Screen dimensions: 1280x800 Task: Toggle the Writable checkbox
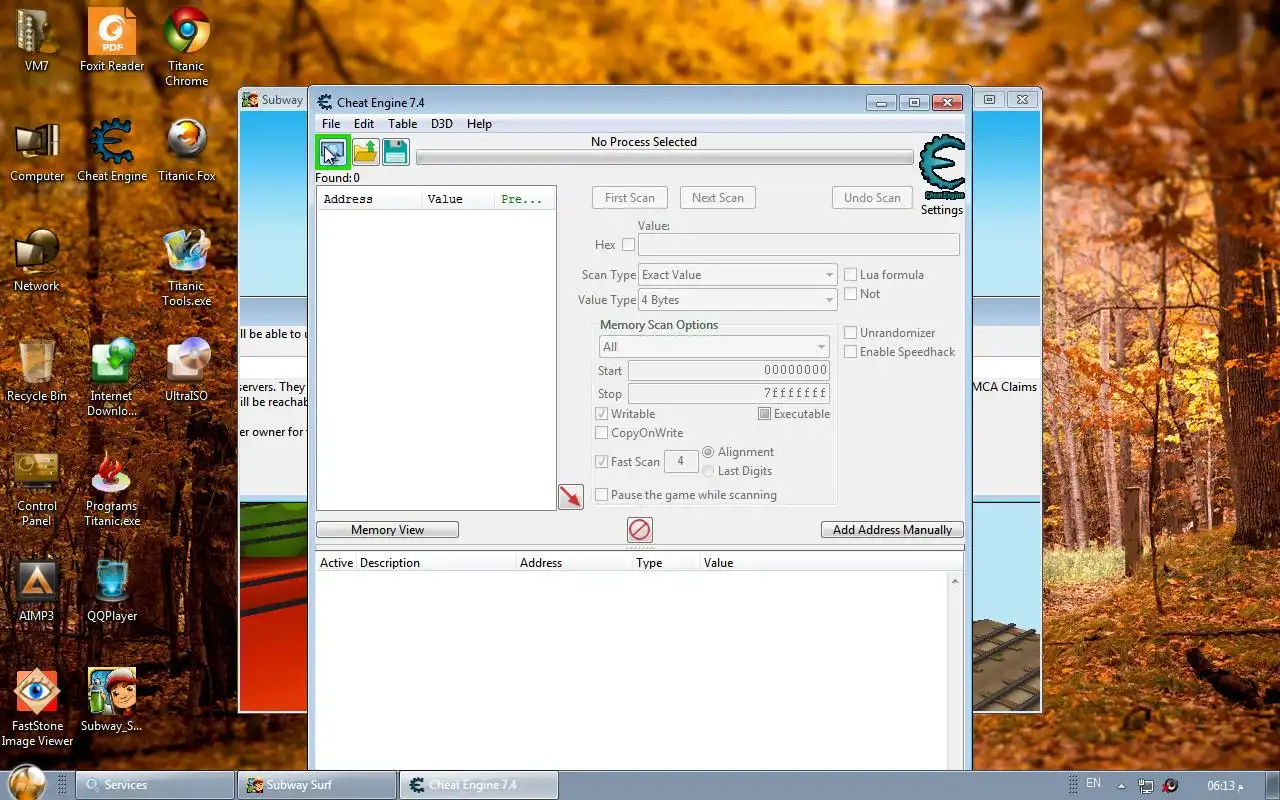pos(601,414)
